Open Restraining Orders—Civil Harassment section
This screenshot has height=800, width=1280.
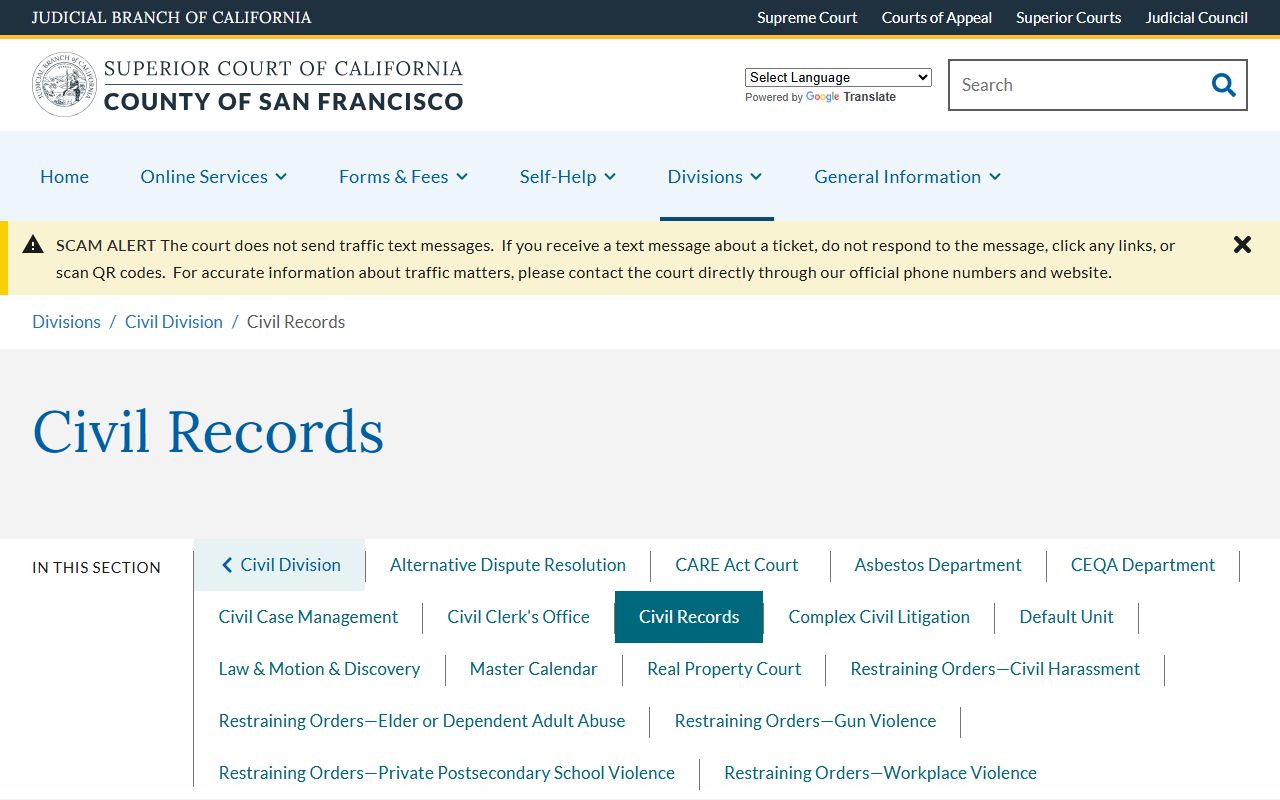[995, 669]
